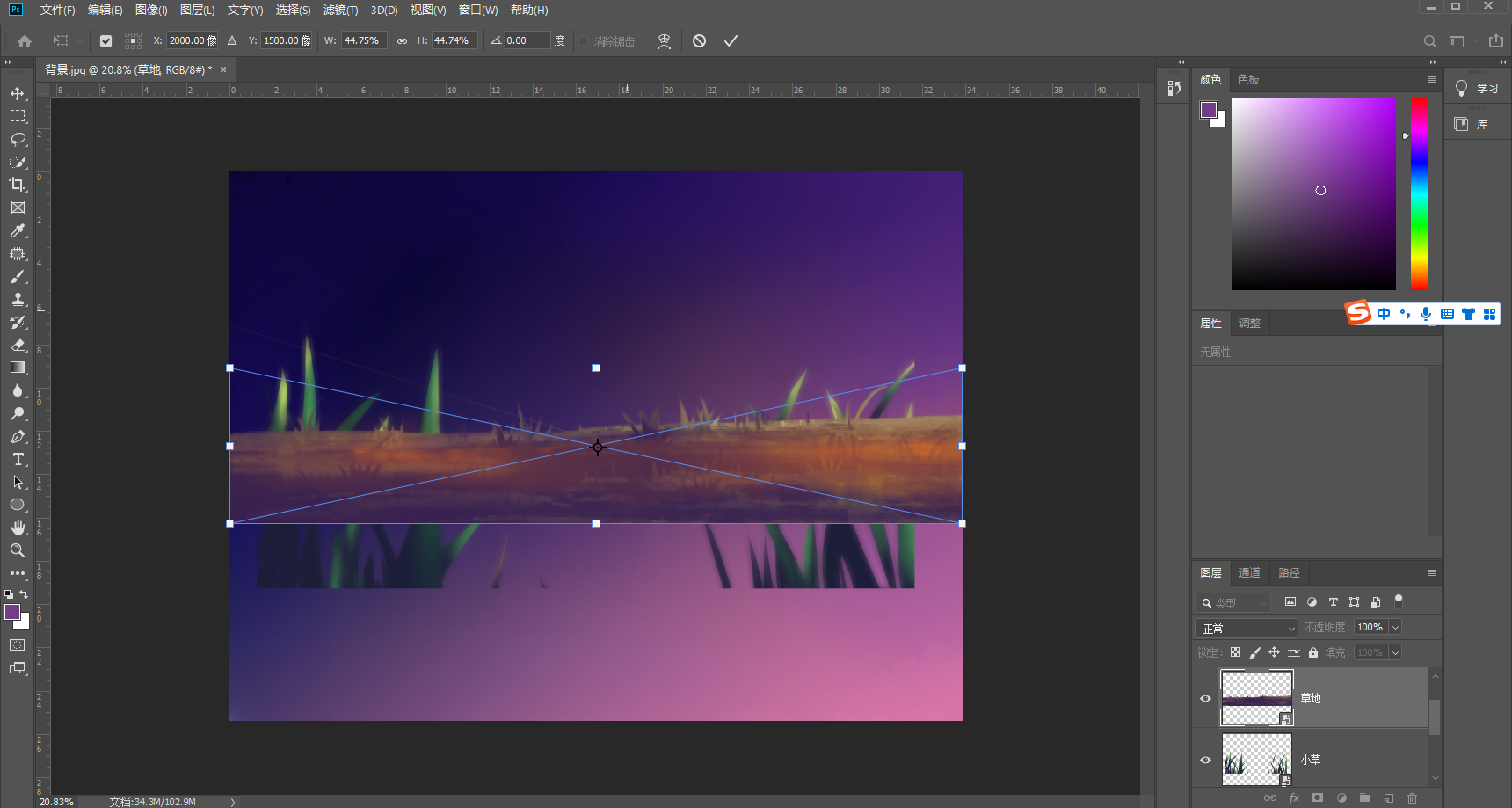Select the Clone Stamp tool
Image resolution: width=1512 pixels, height=808 pixels.
[x=18, y=299]
